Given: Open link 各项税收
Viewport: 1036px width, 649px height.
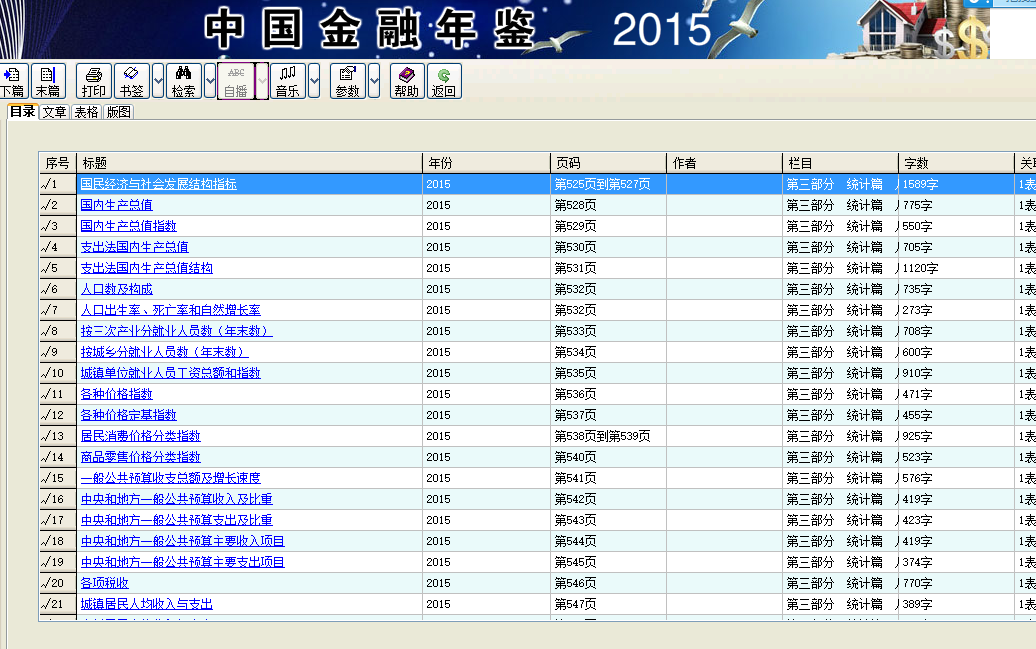Looking at the screenshot, I should click(104, 583).
